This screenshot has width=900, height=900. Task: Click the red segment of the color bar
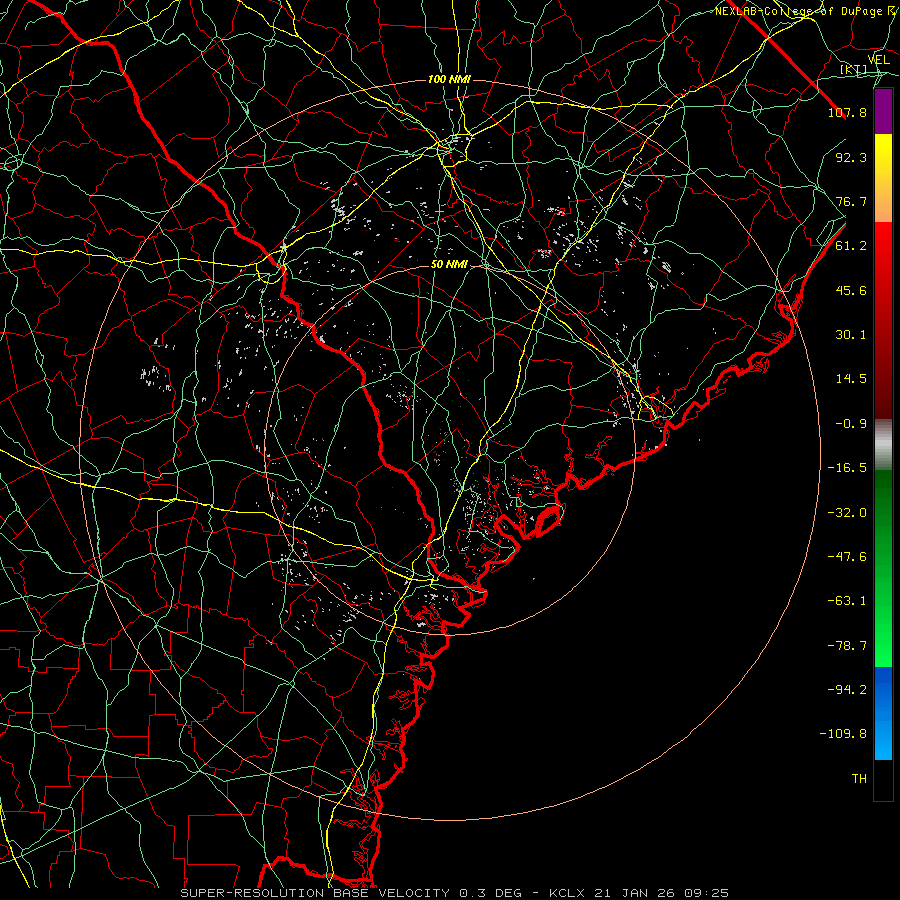click(x=883, y=320)
